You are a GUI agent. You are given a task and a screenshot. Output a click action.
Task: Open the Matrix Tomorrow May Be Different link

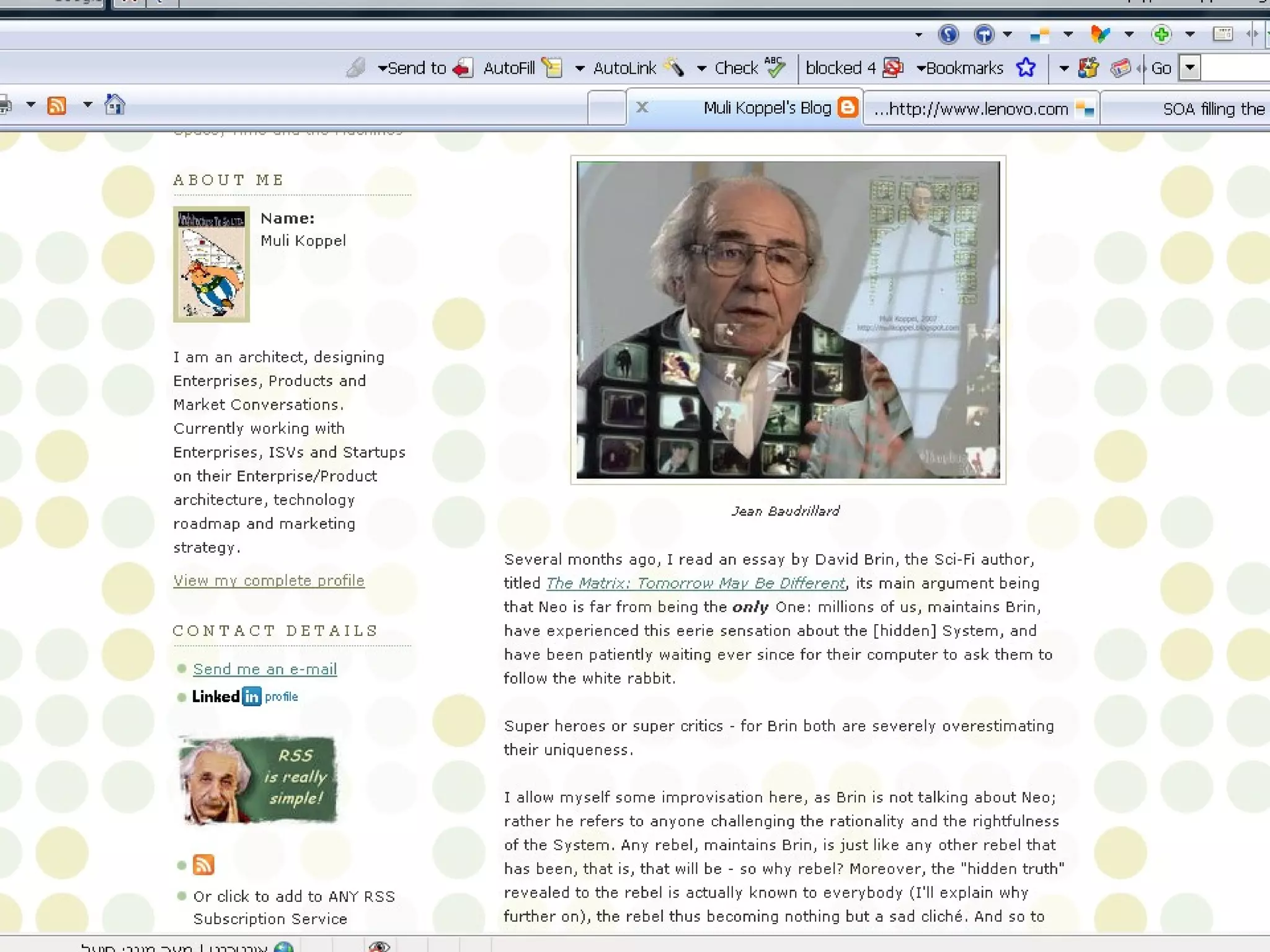point(695,583)
